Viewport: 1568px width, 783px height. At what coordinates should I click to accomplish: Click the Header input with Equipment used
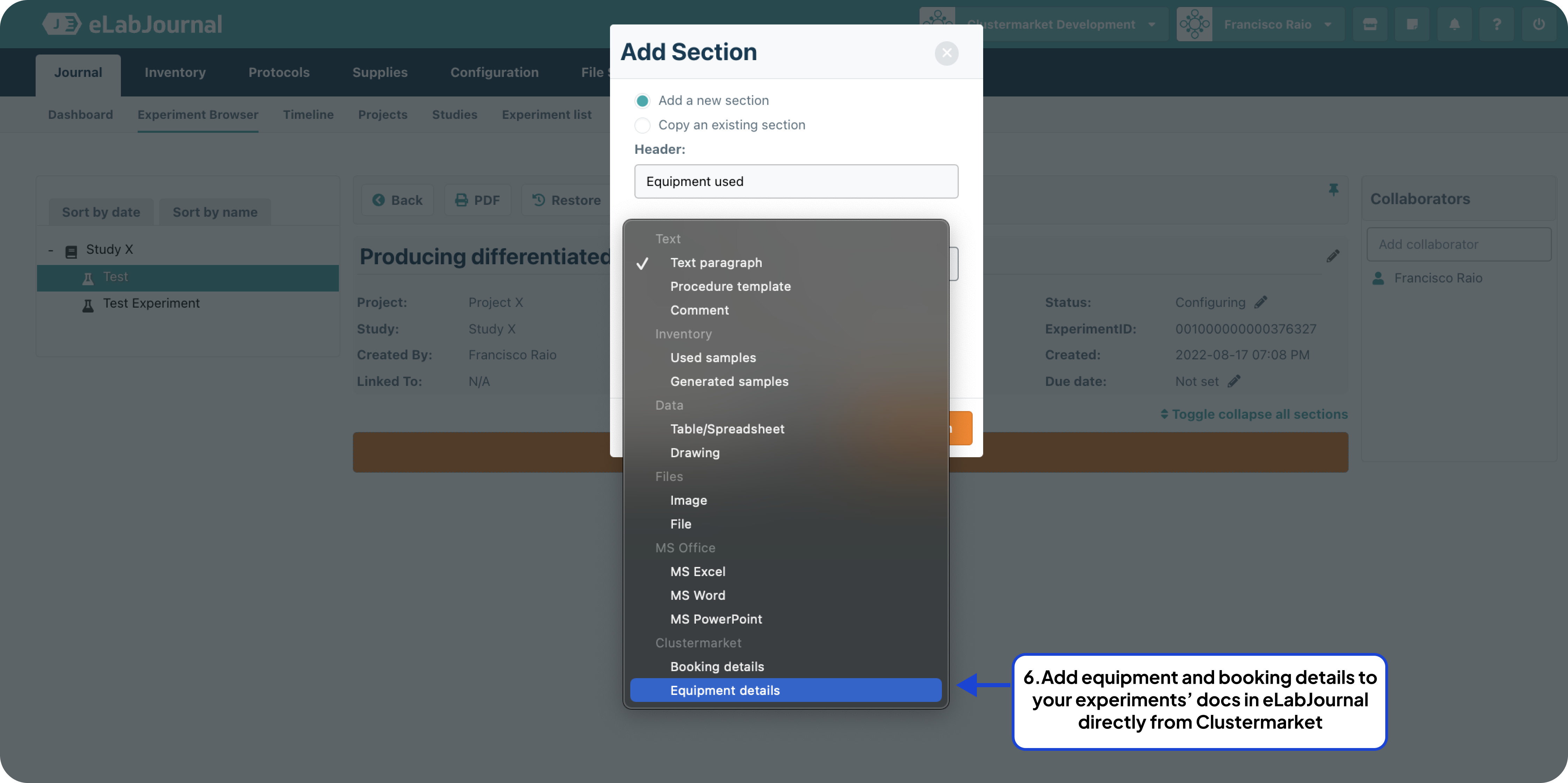coord(796,181)
